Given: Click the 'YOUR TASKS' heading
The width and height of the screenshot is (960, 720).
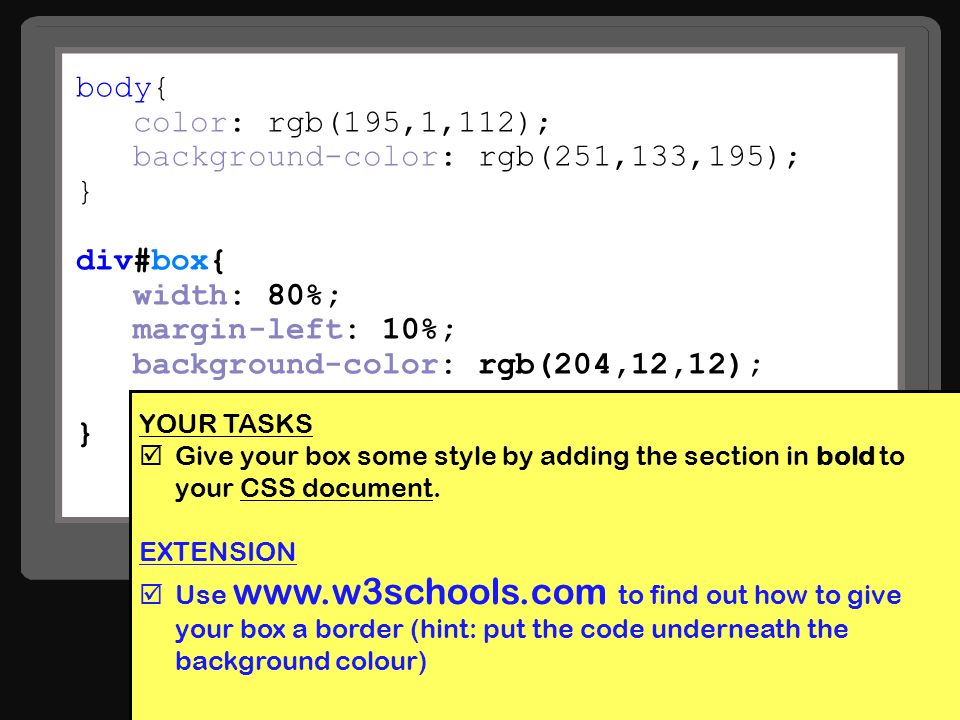Looking at the screenshot, I should point(226,424).
